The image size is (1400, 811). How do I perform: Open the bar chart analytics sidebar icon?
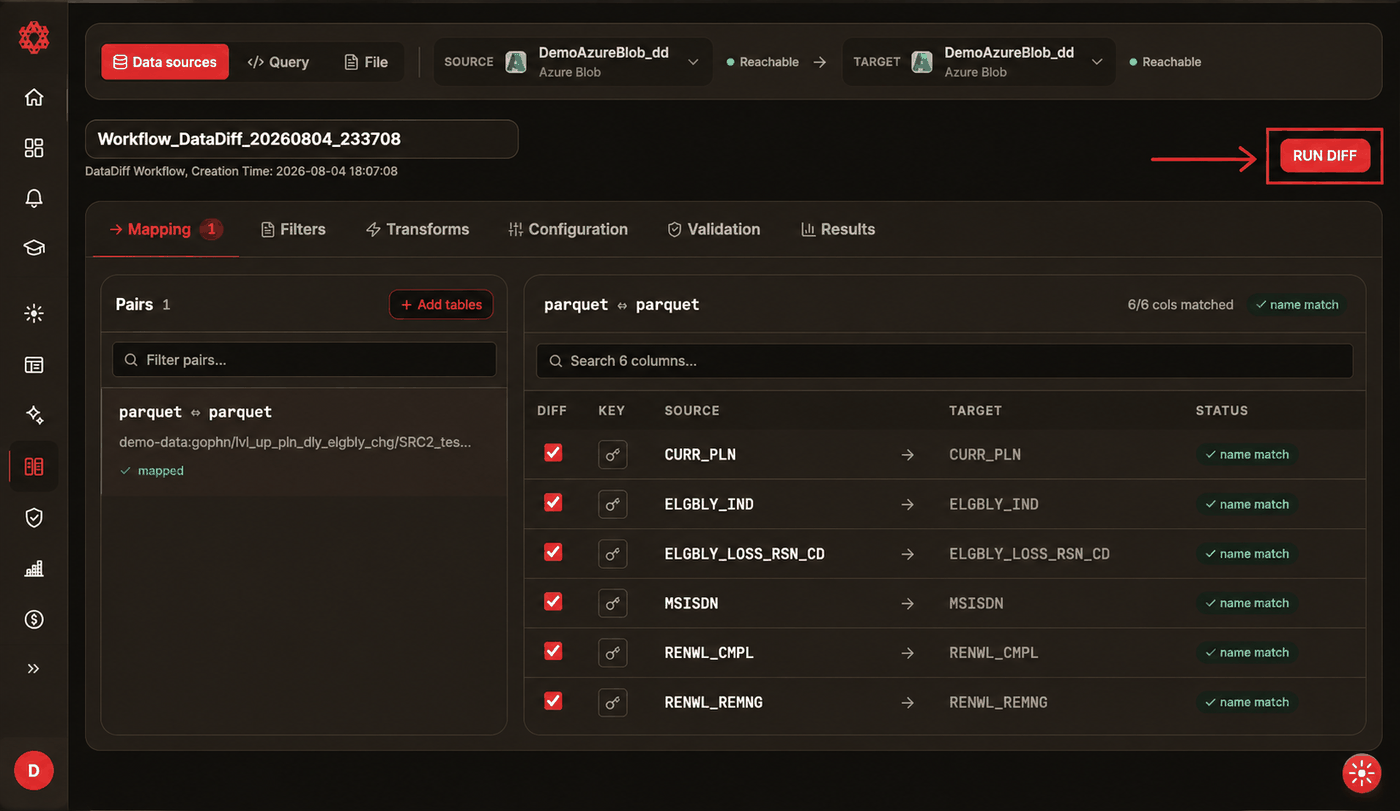pos(34,568)
